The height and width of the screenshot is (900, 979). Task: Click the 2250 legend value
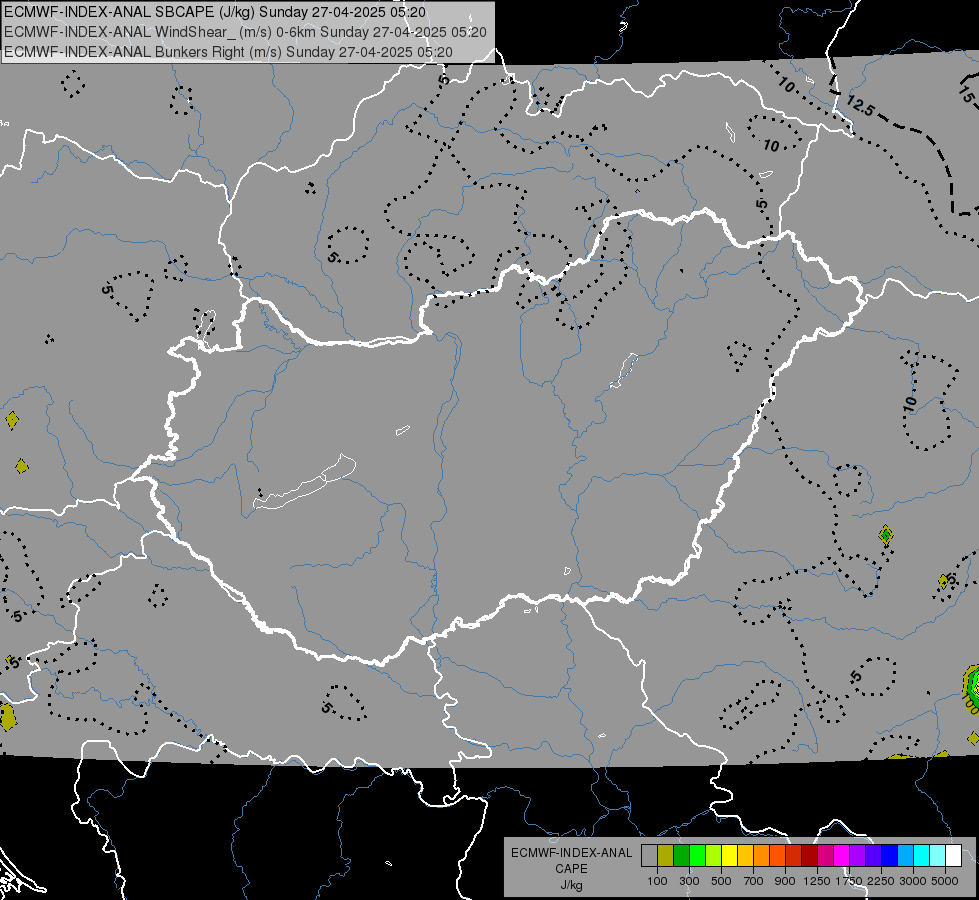881,881
